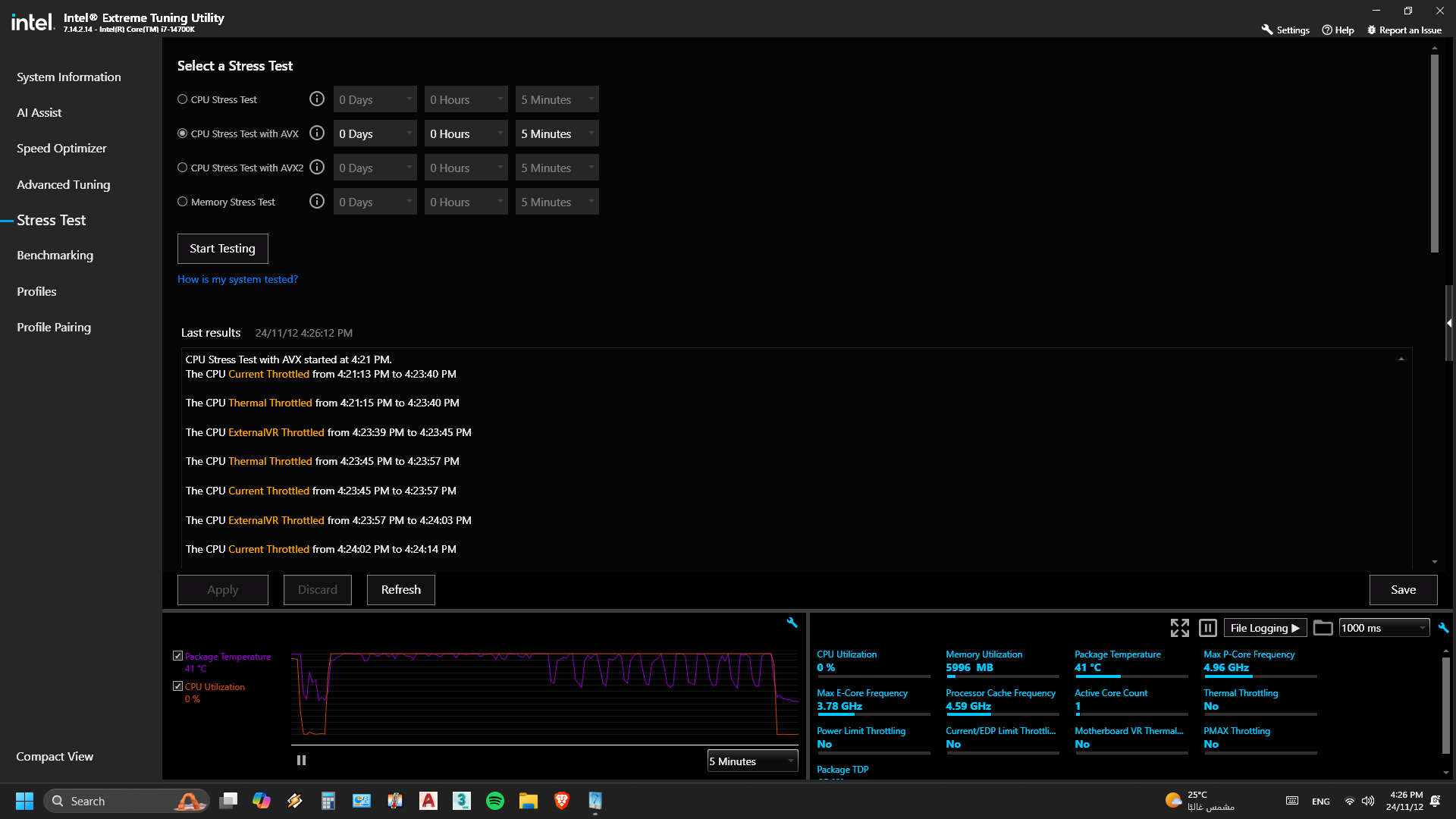
Task: Launch Copilot from taskbar
Action: [262, 801]
